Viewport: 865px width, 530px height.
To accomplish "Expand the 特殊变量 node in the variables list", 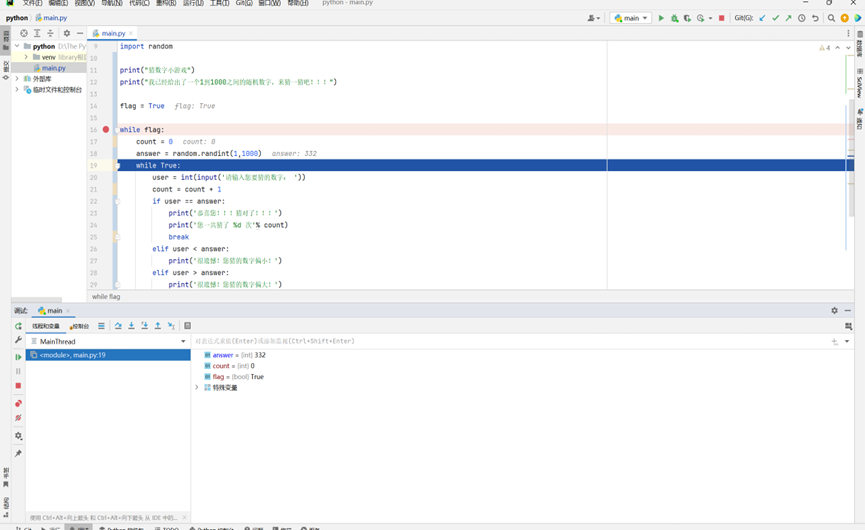I will [197, 388].
